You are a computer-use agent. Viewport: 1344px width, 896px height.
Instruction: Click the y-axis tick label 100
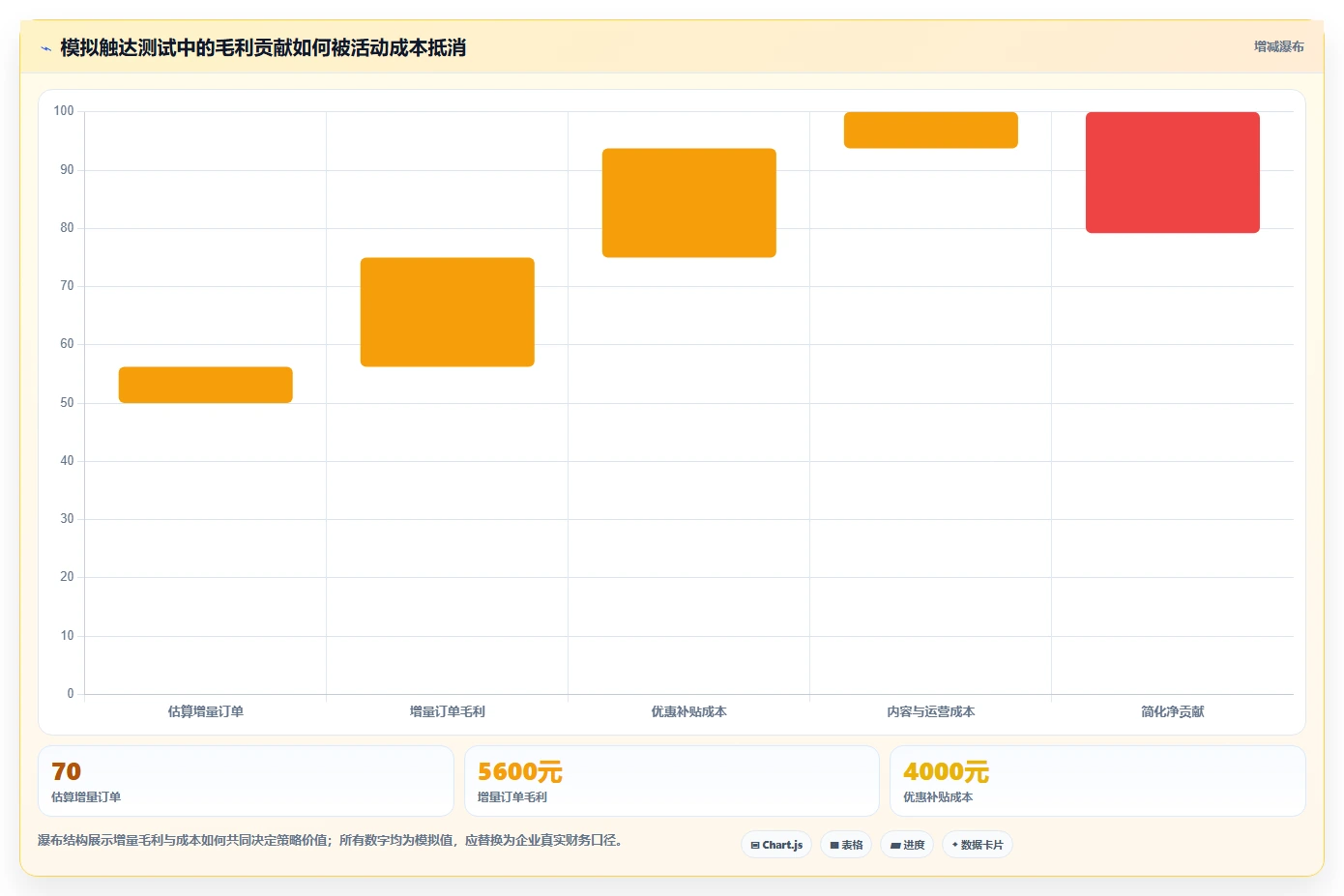[x=64, y=111]
